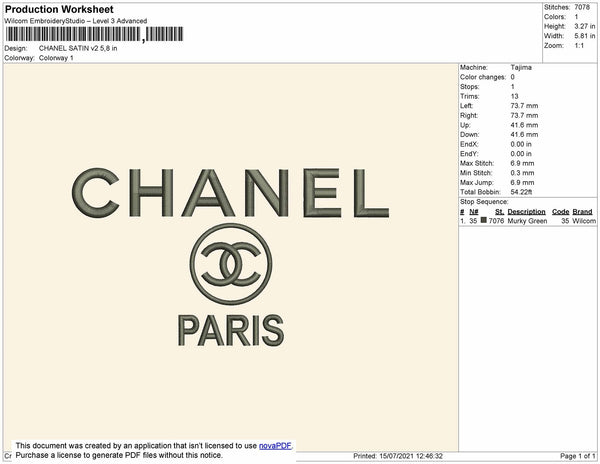Image resolution: width=600 pixels, height=464 pixels.
Task: Click the Description column header
Action: [527, 212]
